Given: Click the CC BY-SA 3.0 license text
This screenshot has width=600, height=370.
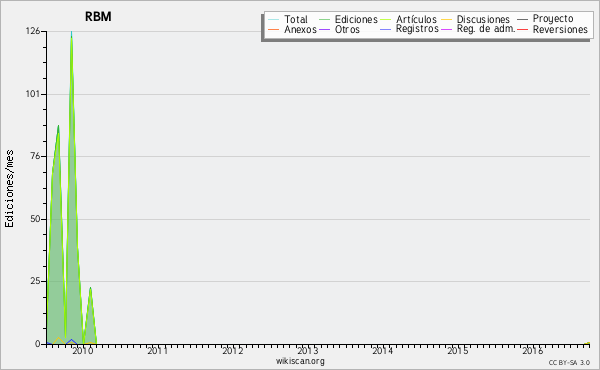Looking at the screenshot, I should pyautogui.click(x=569, y=362).
